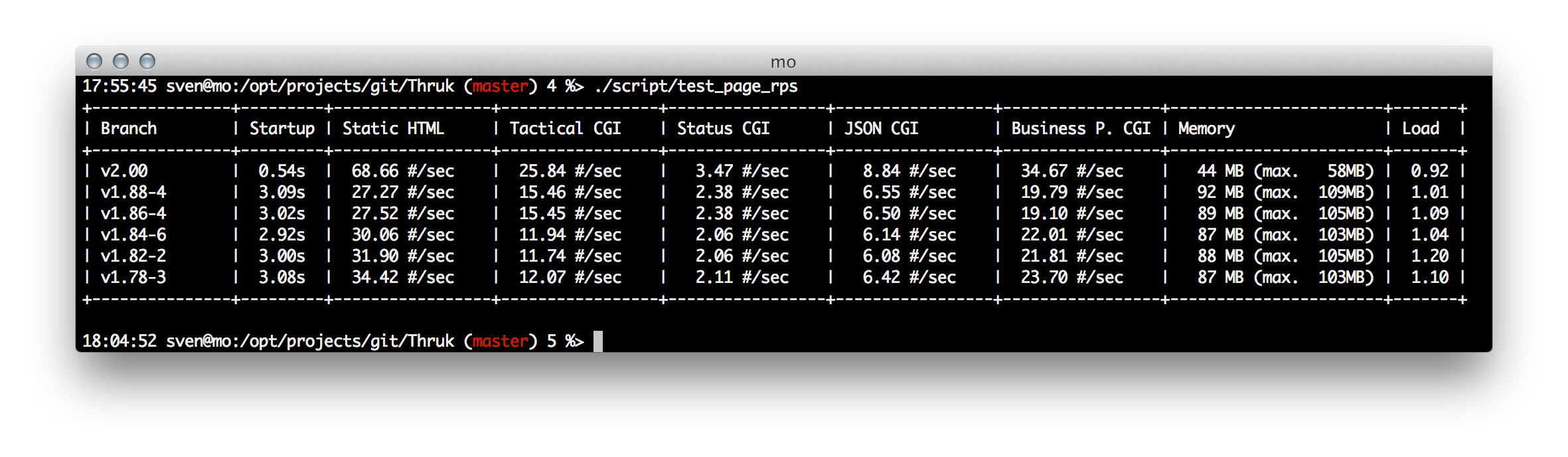Select the JSON CGI column header
Image resolution: width=1568 pixels, height=457 pixels.
click(881, 128)
